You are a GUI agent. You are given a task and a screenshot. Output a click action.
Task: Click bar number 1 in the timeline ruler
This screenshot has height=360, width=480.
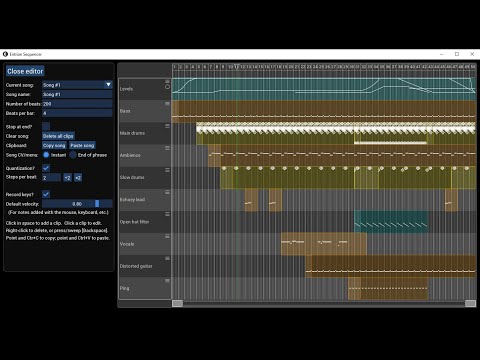pyautogui.click(x=175, y=67)
